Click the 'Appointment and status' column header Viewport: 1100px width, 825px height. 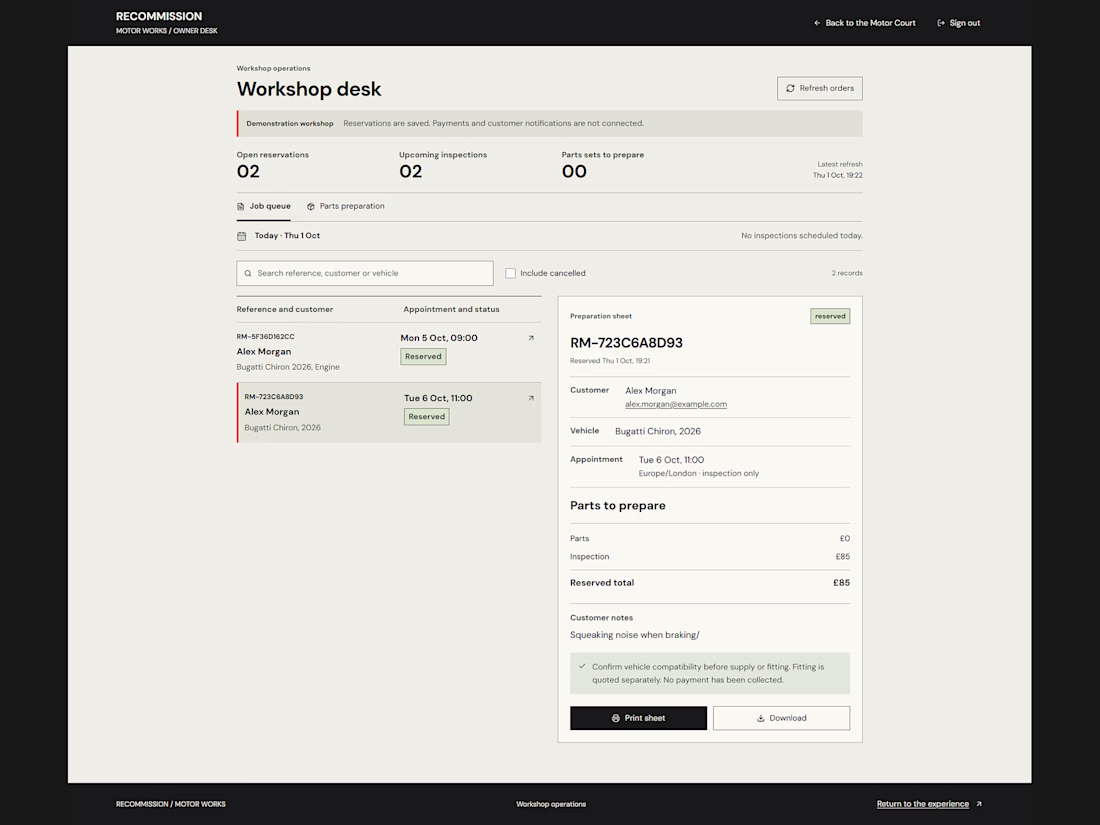click(x=452, y=309)
